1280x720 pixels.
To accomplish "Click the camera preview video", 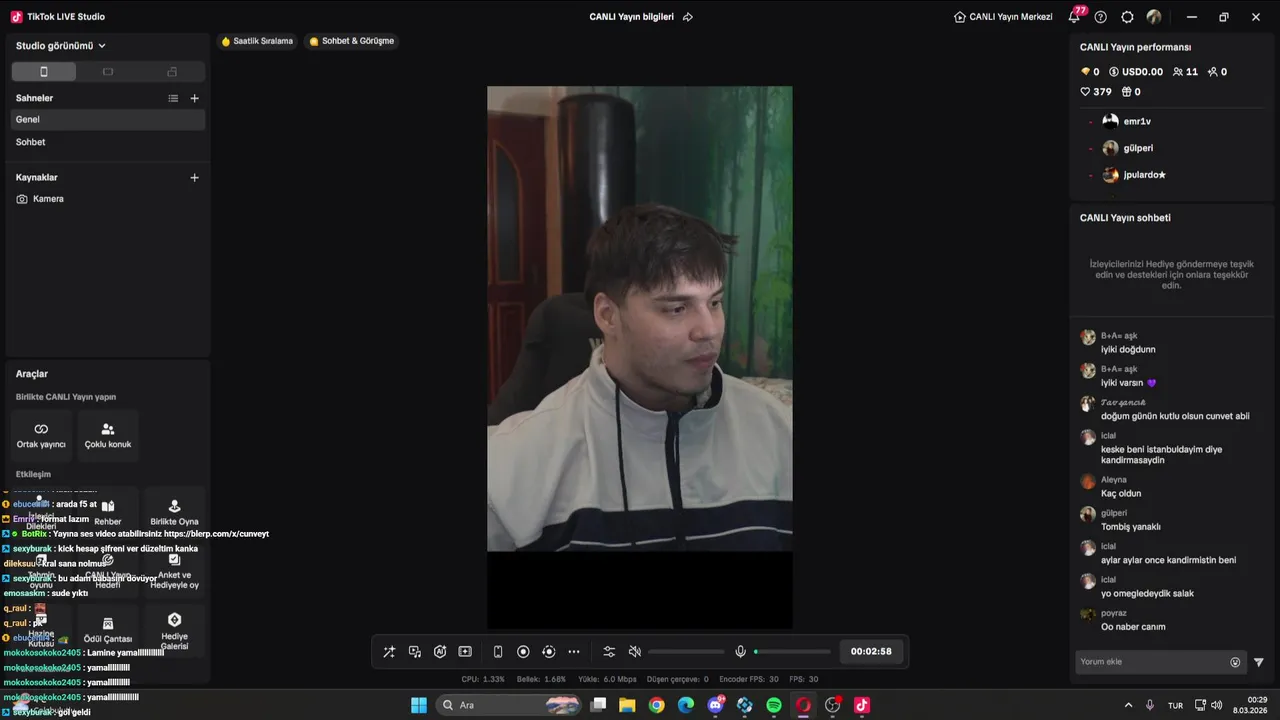I will 640,318.
